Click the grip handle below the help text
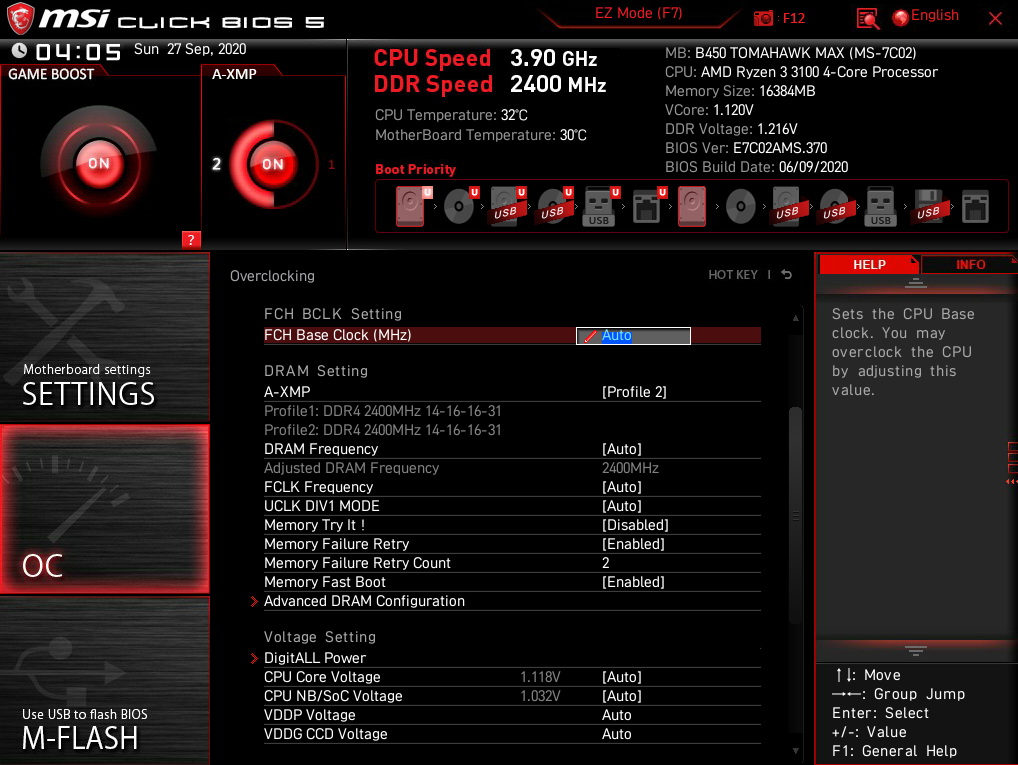This screenshot has width=1018, height=765. click(x=915, y=651)
